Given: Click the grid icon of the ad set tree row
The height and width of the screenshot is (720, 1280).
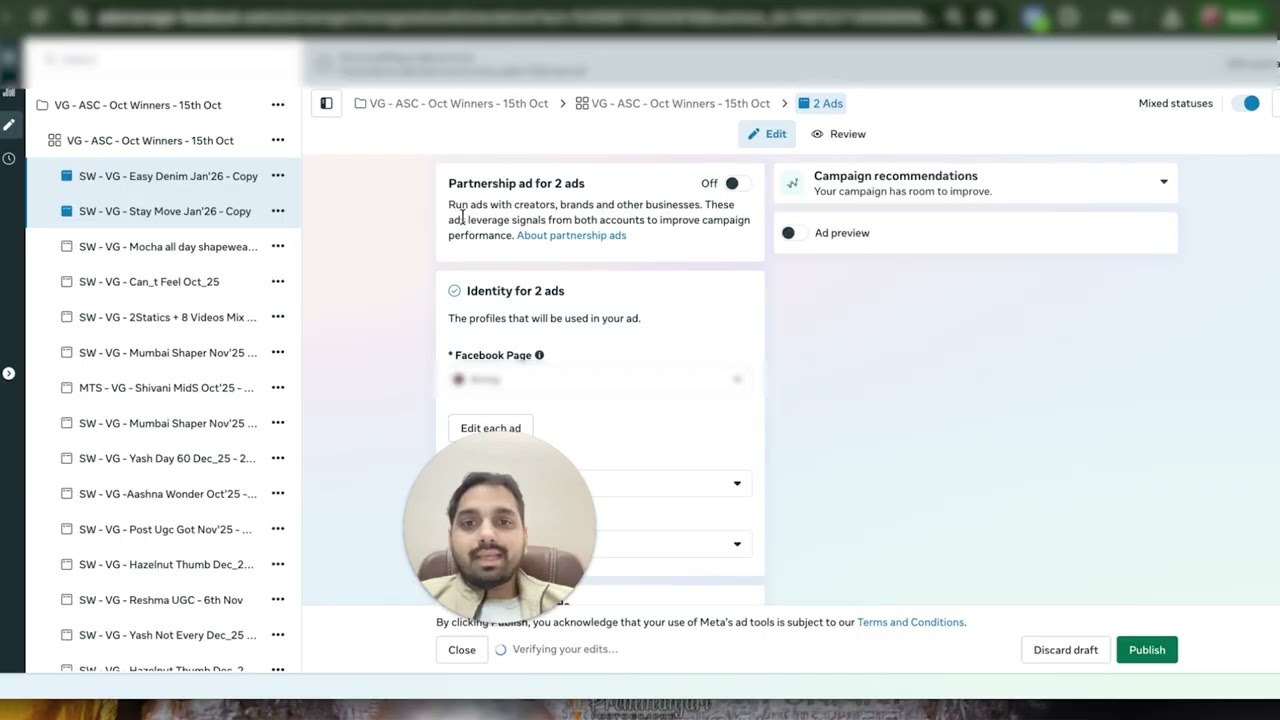Looking at the screenshot, I should click(55, 140).
